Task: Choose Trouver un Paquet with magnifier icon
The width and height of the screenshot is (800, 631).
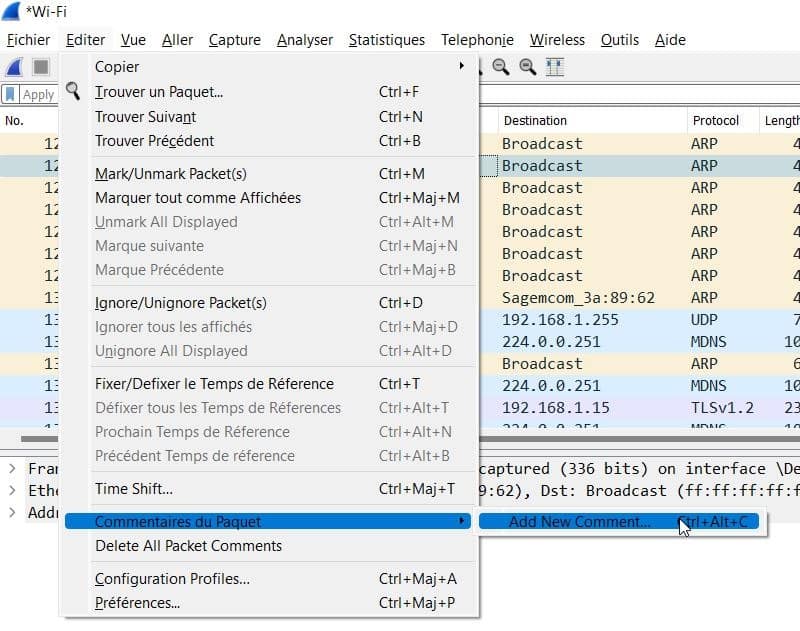Action: pyautogui.click(x=158, y=92)
